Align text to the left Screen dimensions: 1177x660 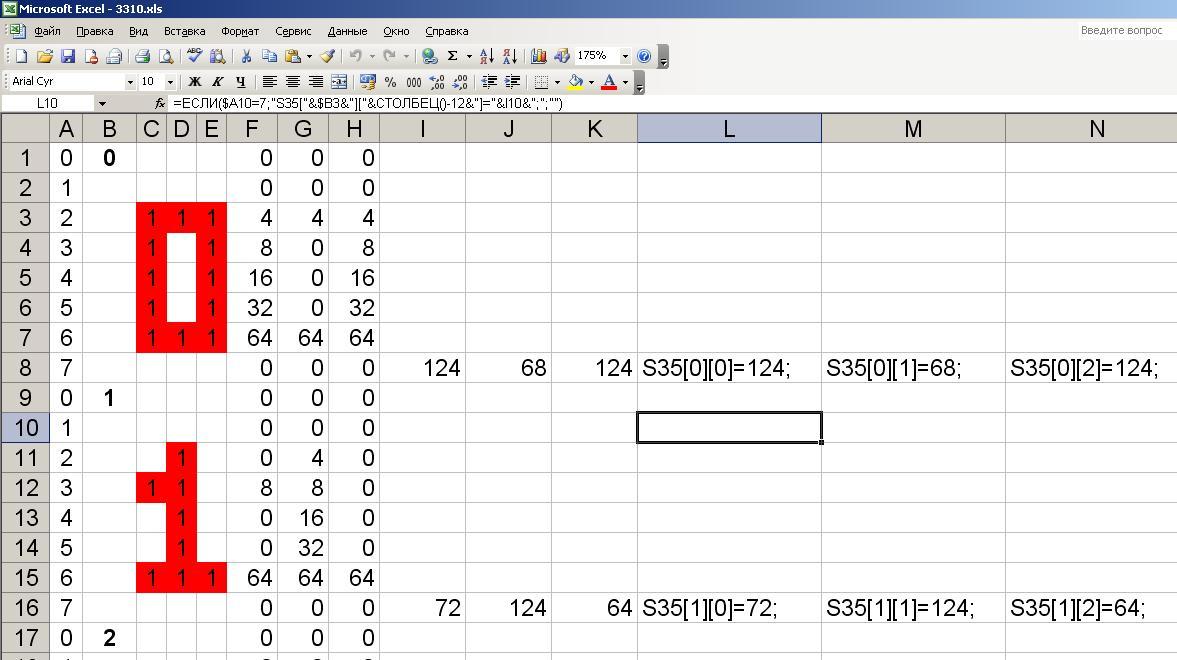coord(269,82)
